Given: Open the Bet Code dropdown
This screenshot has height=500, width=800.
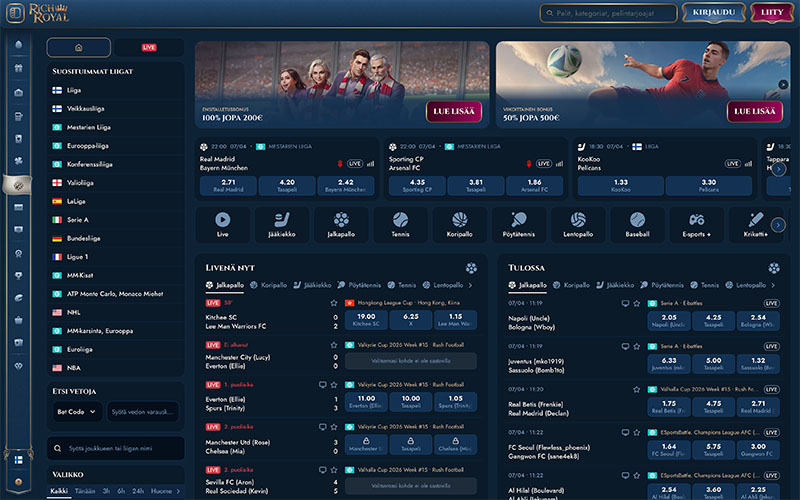Looking at the screenshot, I should [x=76, y=411].
